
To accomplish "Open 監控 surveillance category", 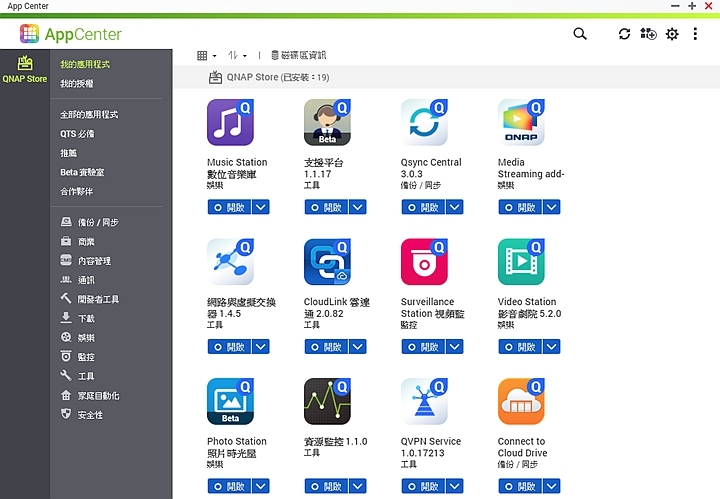I will (x=78, y=357).
